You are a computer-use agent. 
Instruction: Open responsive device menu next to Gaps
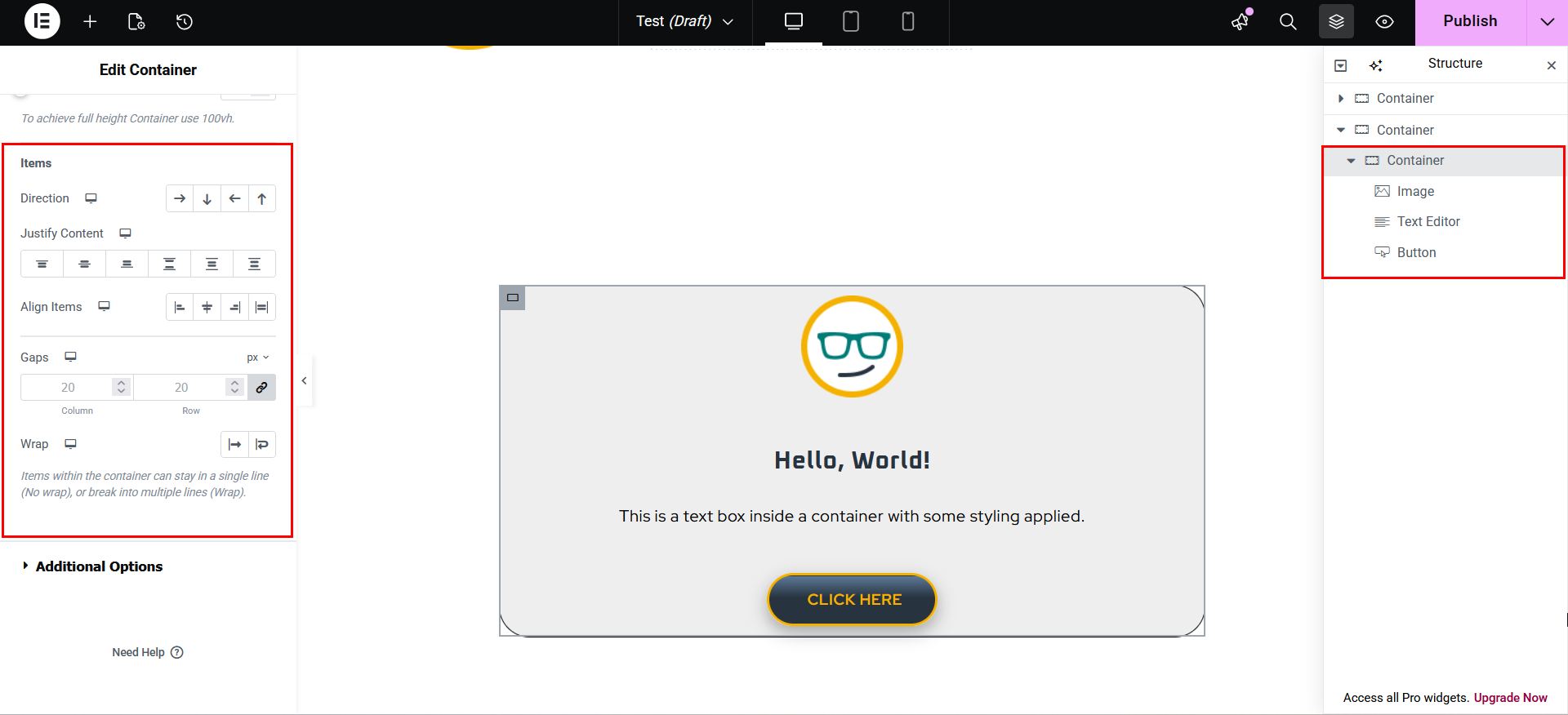point(71,357)
